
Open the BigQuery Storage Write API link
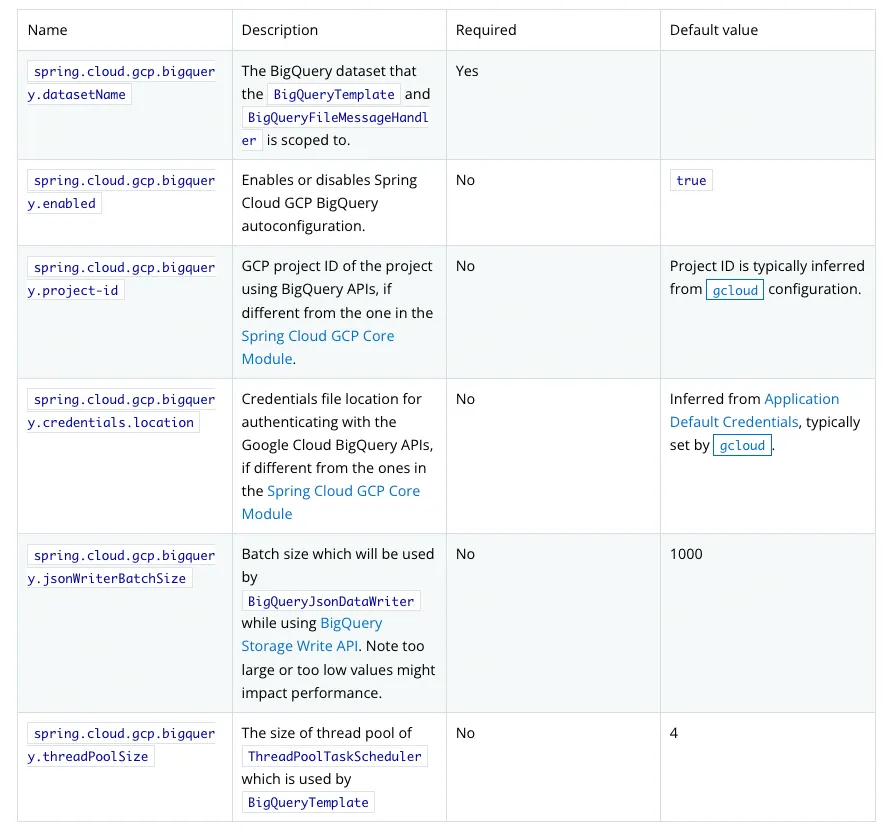[350, 623]
